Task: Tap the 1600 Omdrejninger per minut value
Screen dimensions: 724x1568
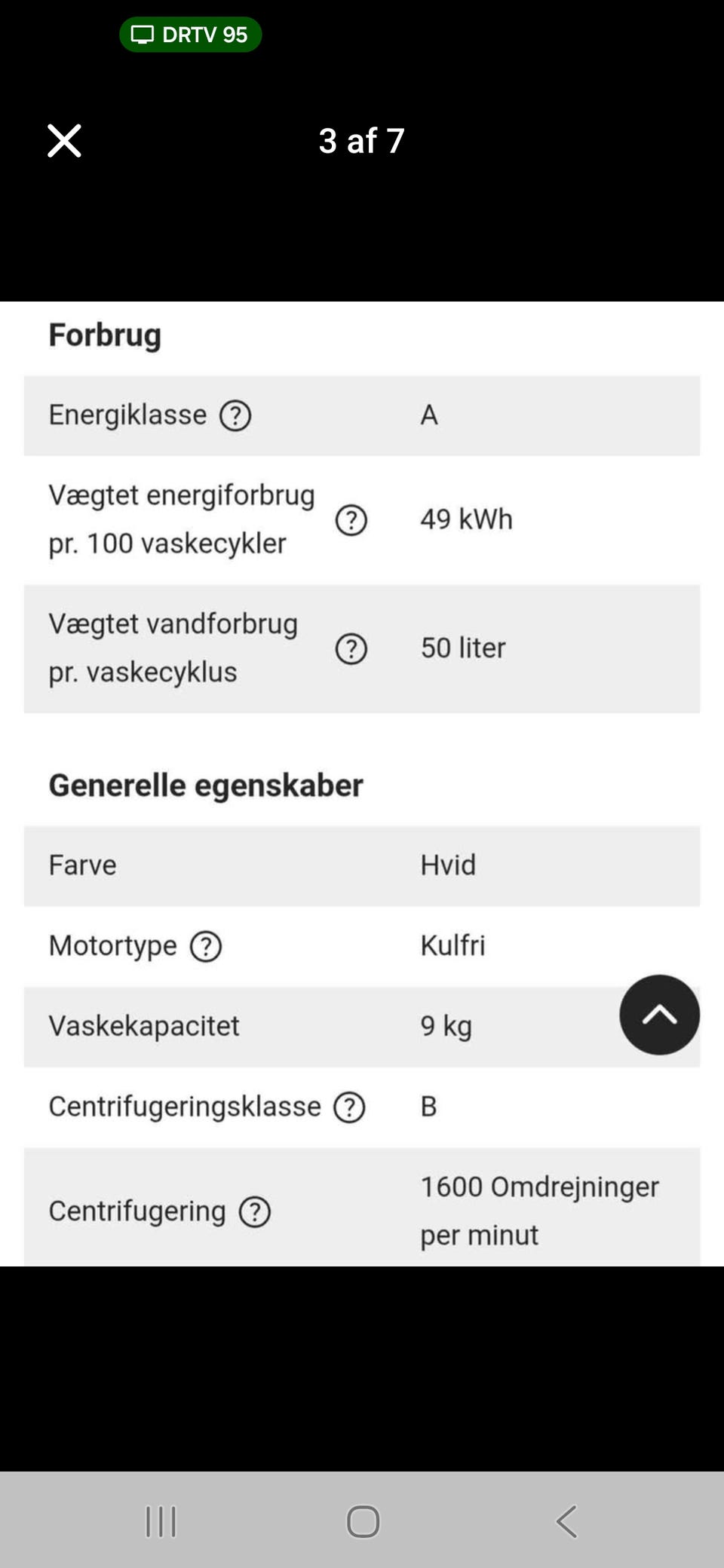Action: [x=539, y=1211]
